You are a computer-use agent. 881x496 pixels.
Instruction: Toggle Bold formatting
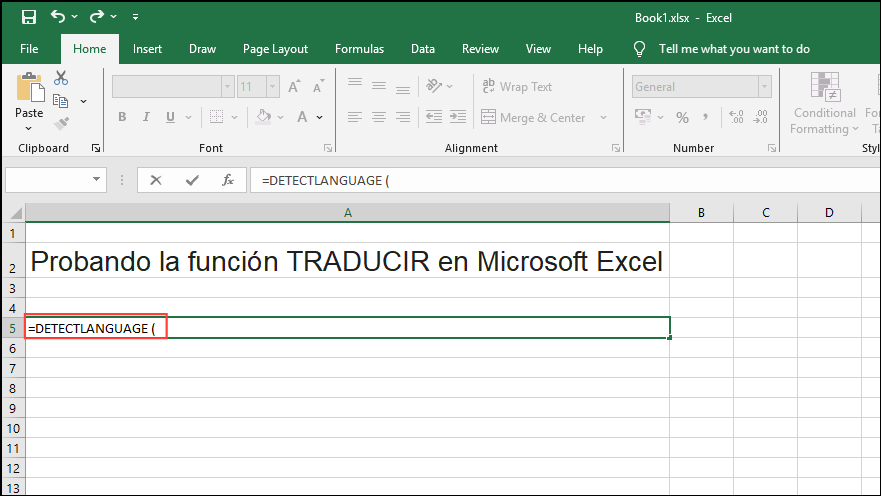[122, 118]
